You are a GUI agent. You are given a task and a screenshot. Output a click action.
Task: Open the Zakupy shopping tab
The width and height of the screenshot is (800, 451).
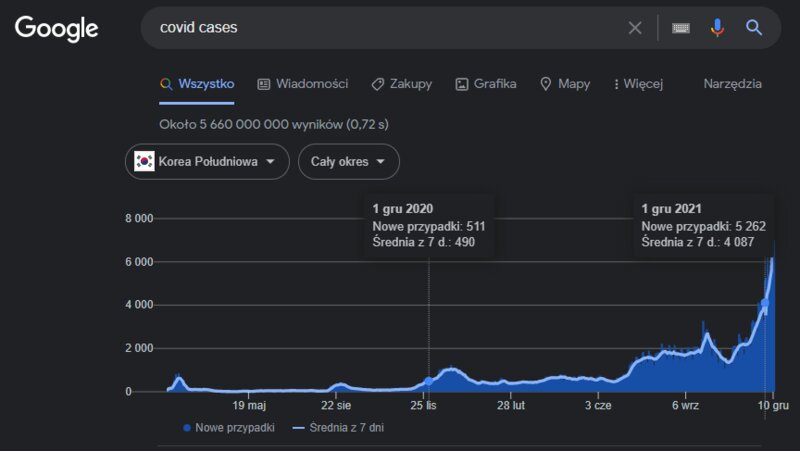[x=402, y=84]
